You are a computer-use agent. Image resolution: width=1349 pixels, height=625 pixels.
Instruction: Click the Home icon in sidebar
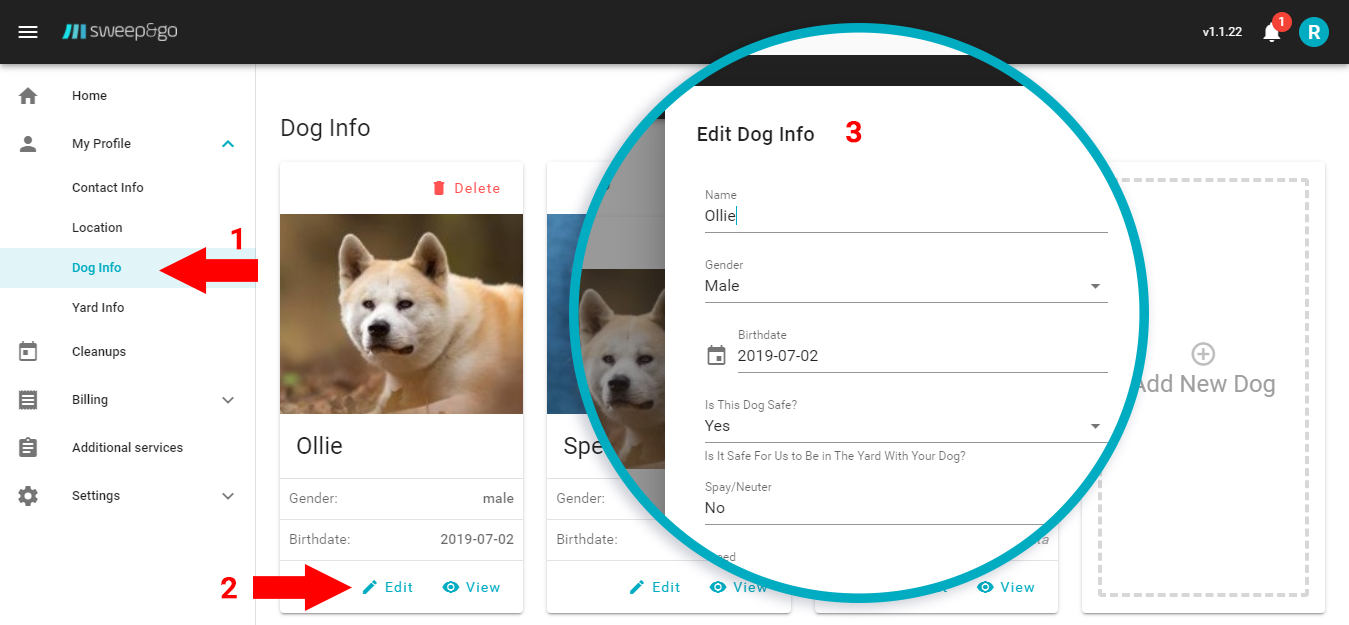28,95
